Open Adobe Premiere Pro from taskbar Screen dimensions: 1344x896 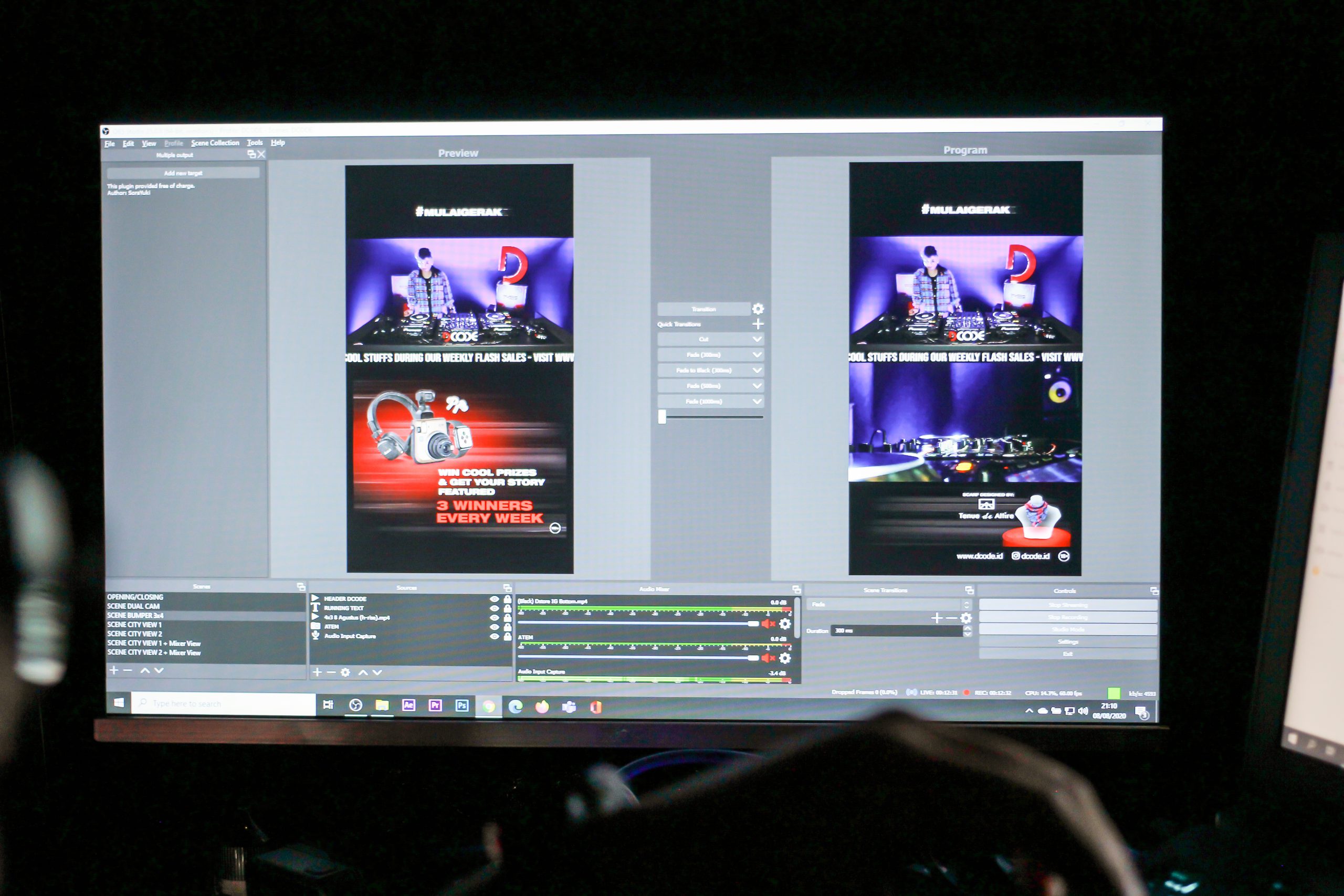(x=435, y=705)
